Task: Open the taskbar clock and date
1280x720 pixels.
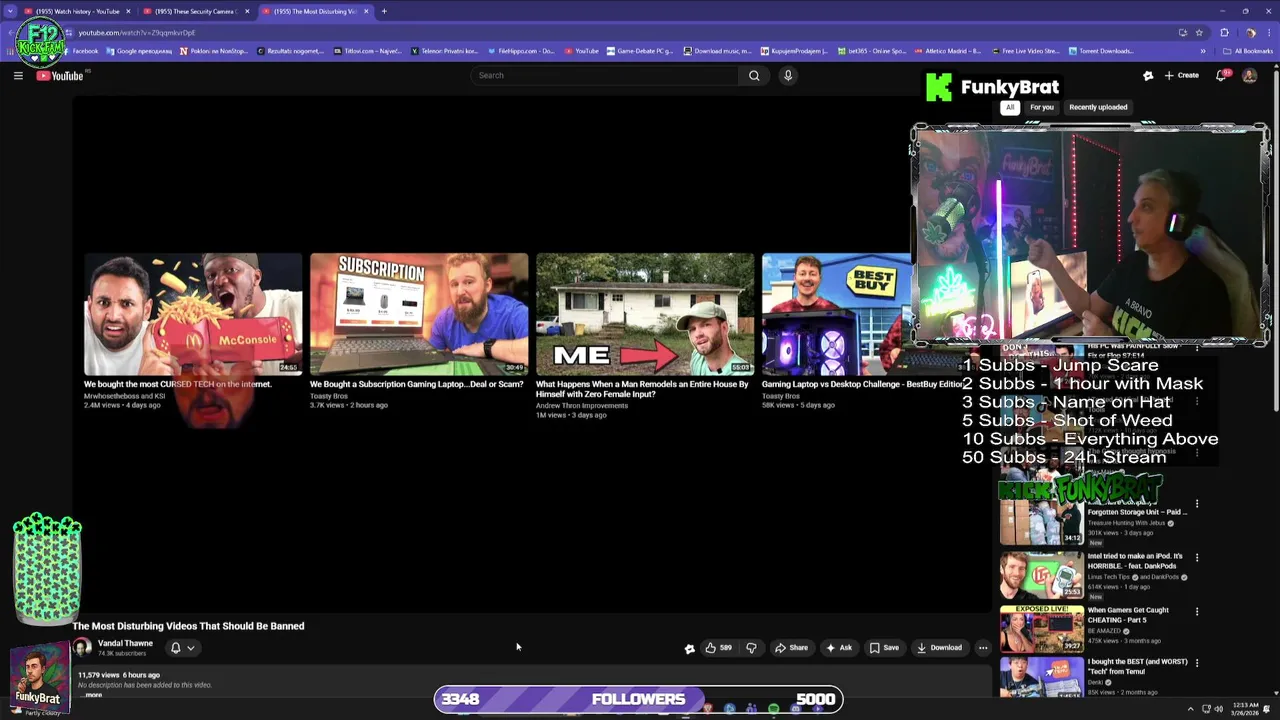Action: tap(1246, 709)
